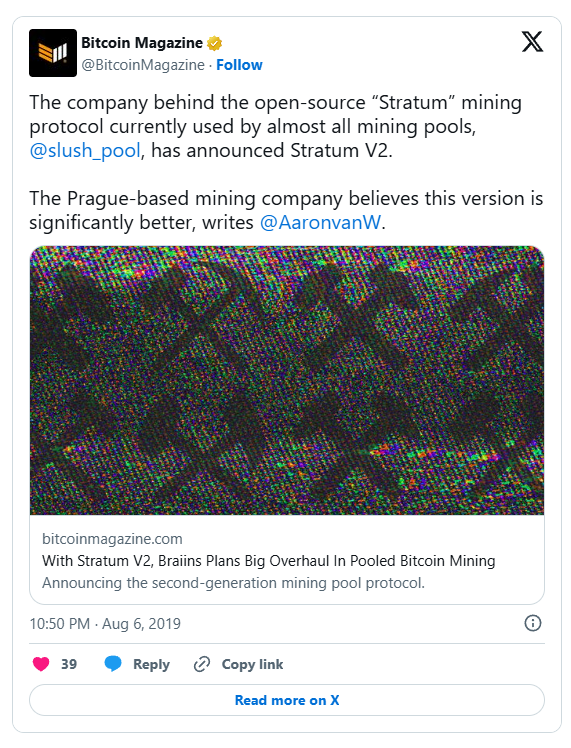571x748 pixels.
Task: Click the blue reply bubble icon
Action: (113, 664)
